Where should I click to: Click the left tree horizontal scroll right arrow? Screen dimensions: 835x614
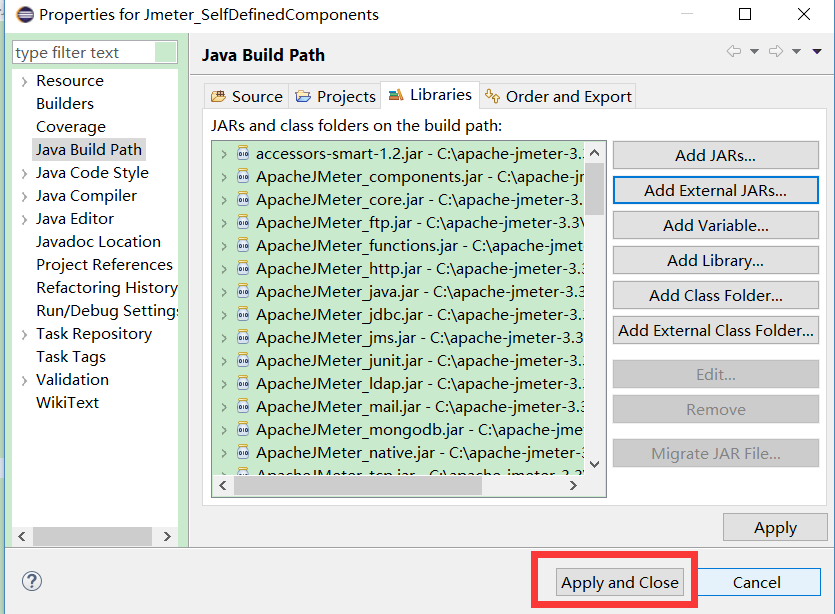[167, 536]
